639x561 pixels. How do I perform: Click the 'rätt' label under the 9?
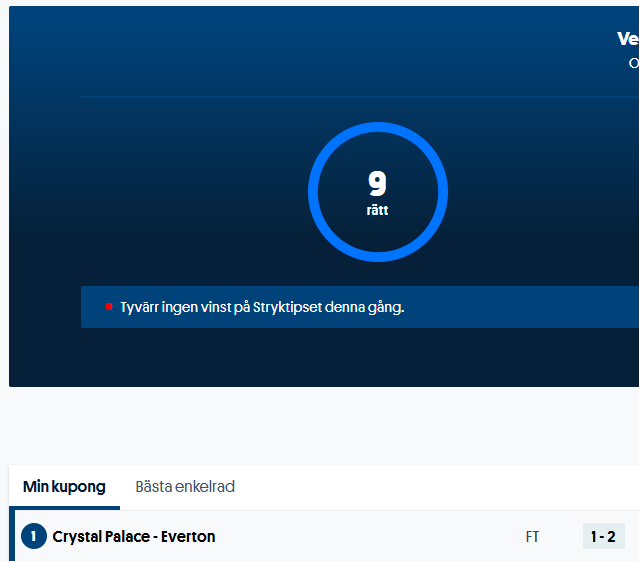coord(377,211)
